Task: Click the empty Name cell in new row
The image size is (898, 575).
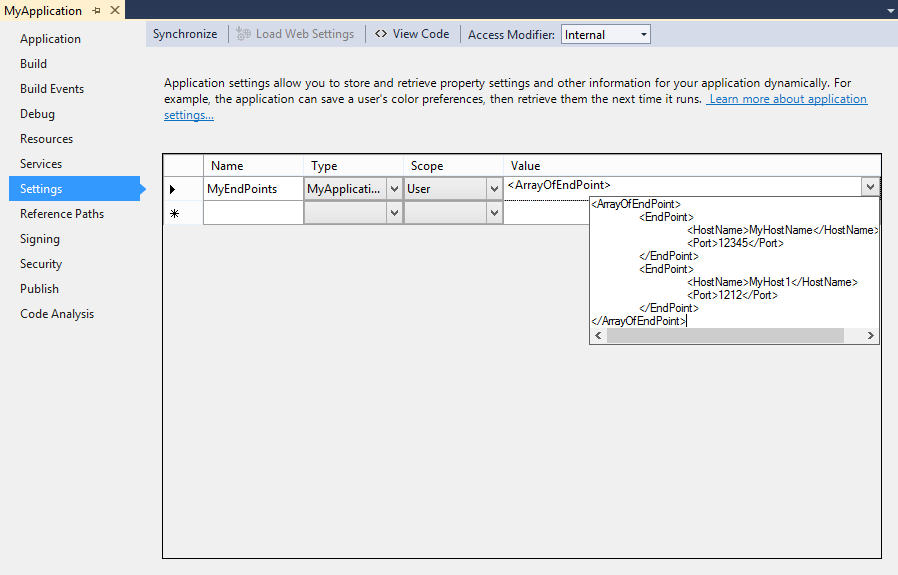Action: (x=253, y=213)
